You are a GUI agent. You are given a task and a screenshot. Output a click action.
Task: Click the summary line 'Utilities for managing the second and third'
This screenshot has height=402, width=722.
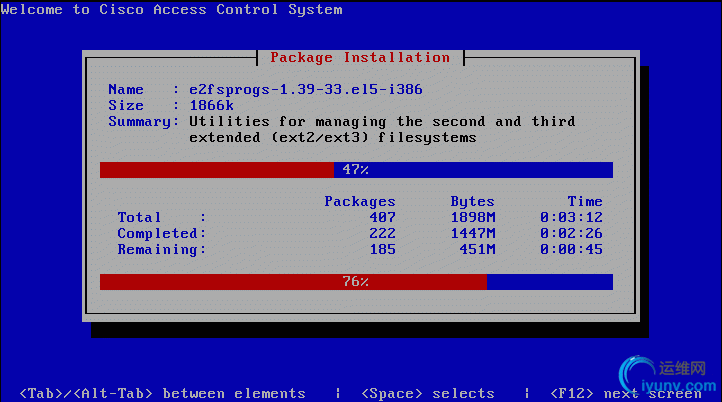[x=382, y=122]
